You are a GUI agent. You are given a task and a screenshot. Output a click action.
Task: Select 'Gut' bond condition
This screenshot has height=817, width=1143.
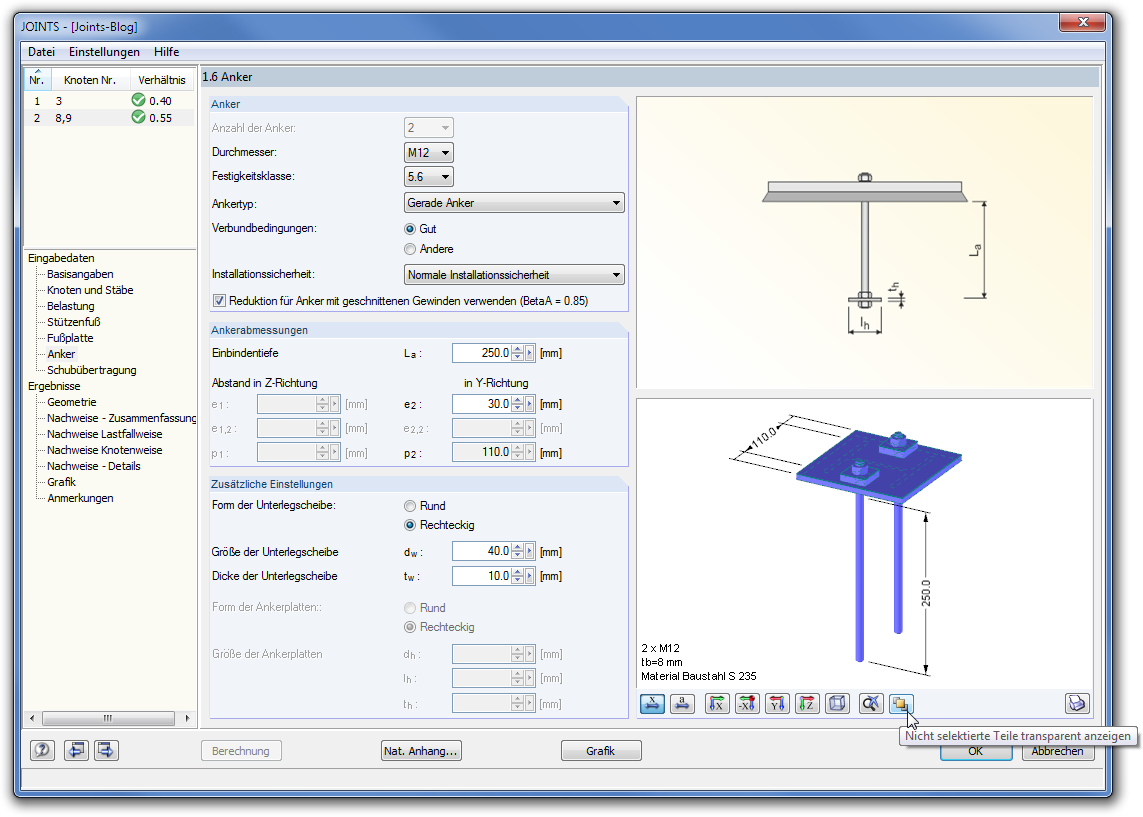(410, 229)
